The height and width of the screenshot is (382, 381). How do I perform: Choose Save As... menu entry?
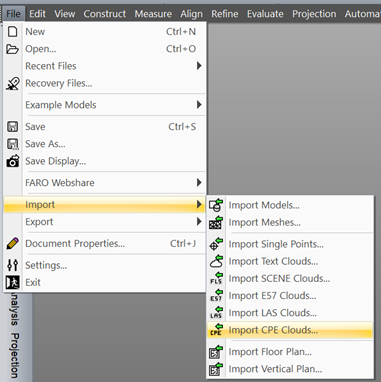point(105,144)
